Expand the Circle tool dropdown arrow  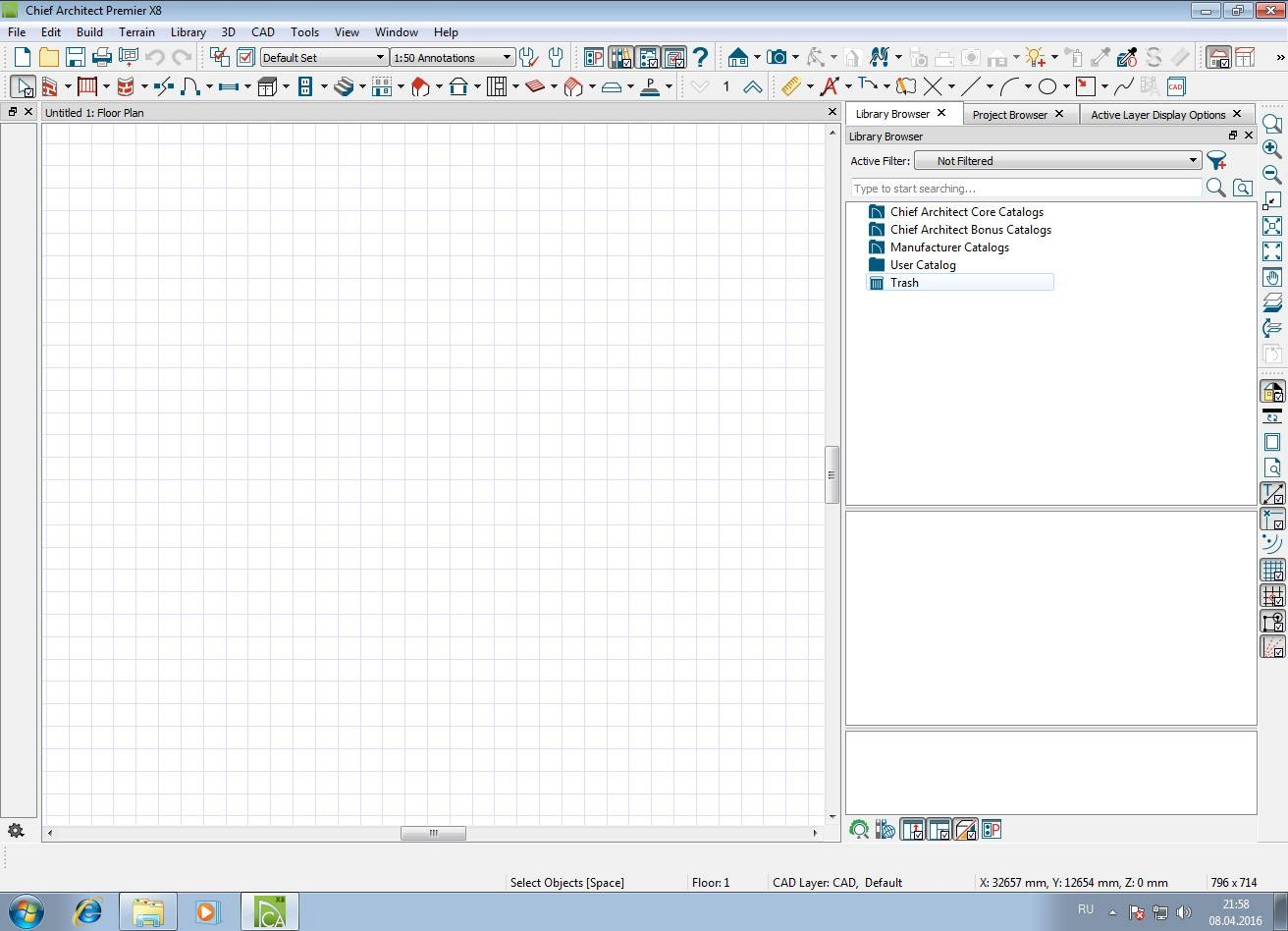pyautogui.click(x=1066, y=86)
